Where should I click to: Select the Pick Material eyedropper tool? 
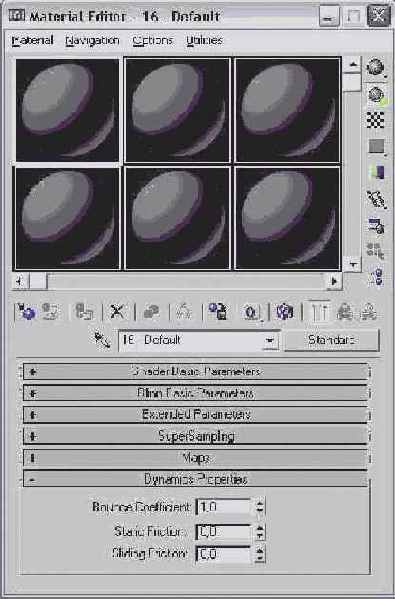tap(102, 340)
